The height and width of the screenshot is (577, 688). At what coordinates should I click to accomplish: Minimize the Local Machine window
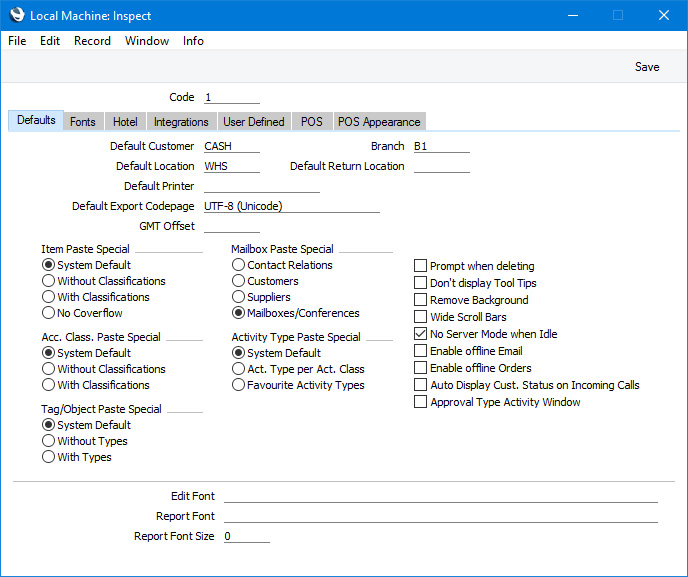tap(572, 15)
